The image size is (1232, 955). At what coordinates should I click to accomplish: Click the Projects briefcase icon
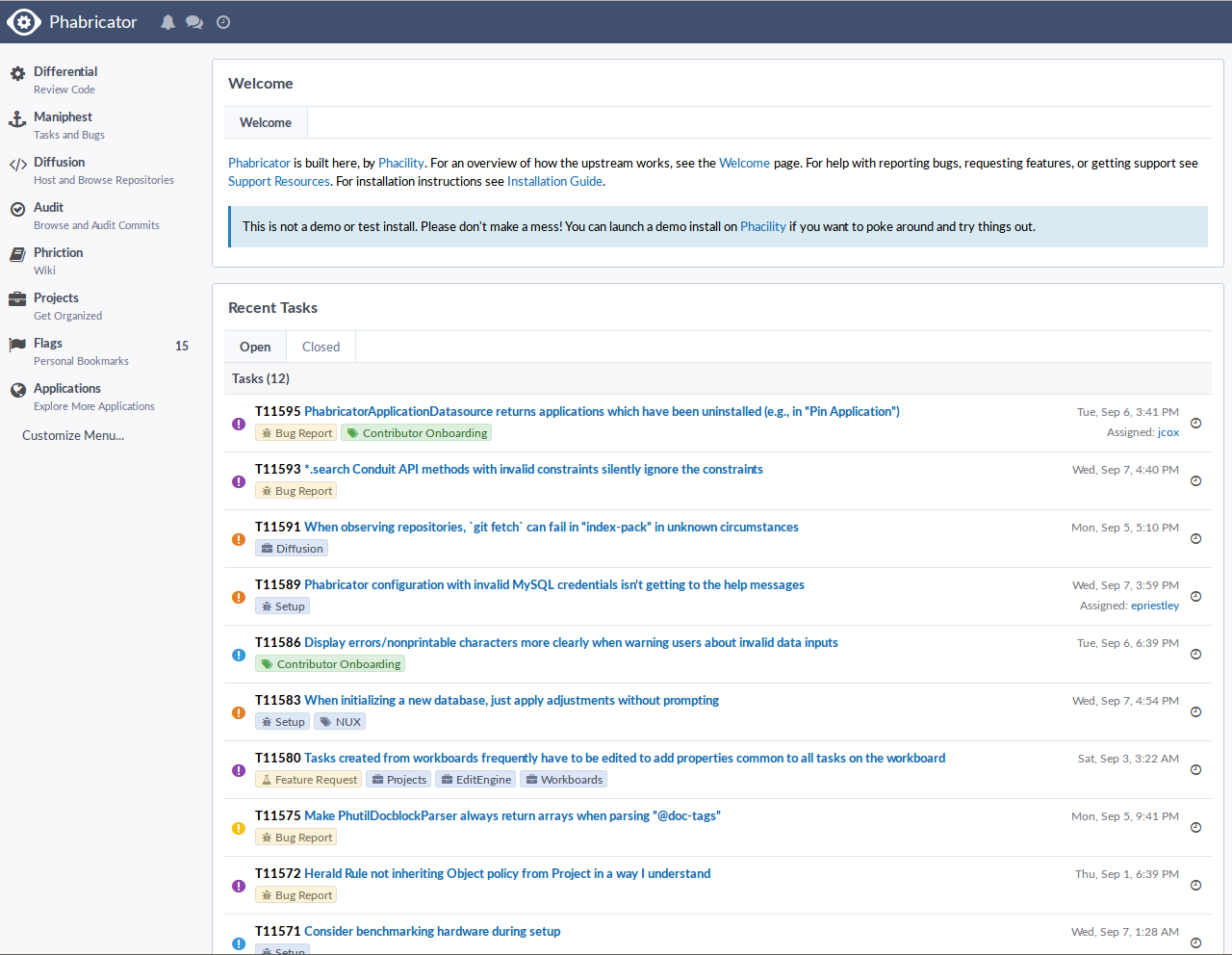(x=17, y=299)
